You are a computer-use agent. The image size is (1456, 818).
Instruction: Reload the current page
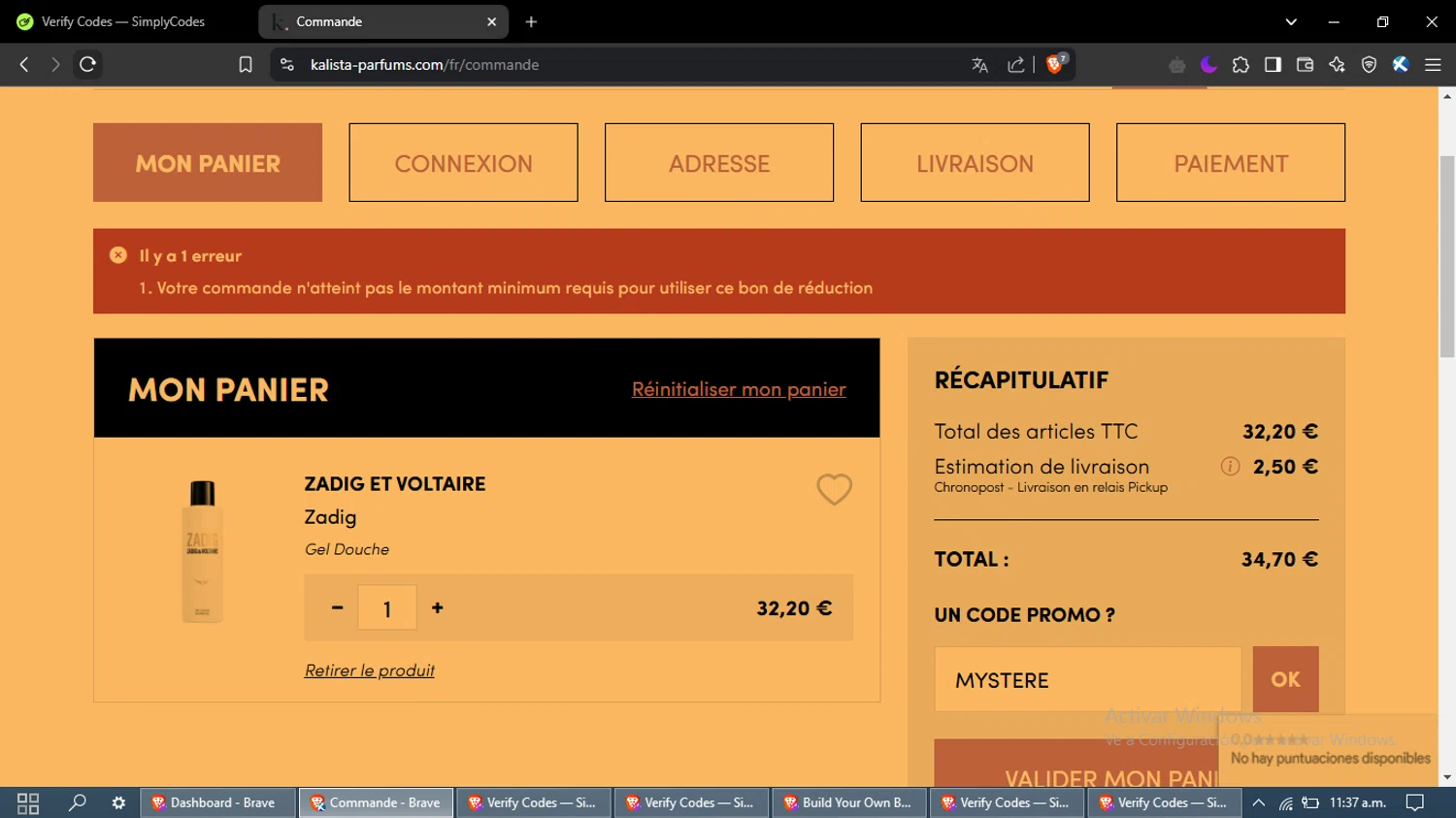click(87, 64)
